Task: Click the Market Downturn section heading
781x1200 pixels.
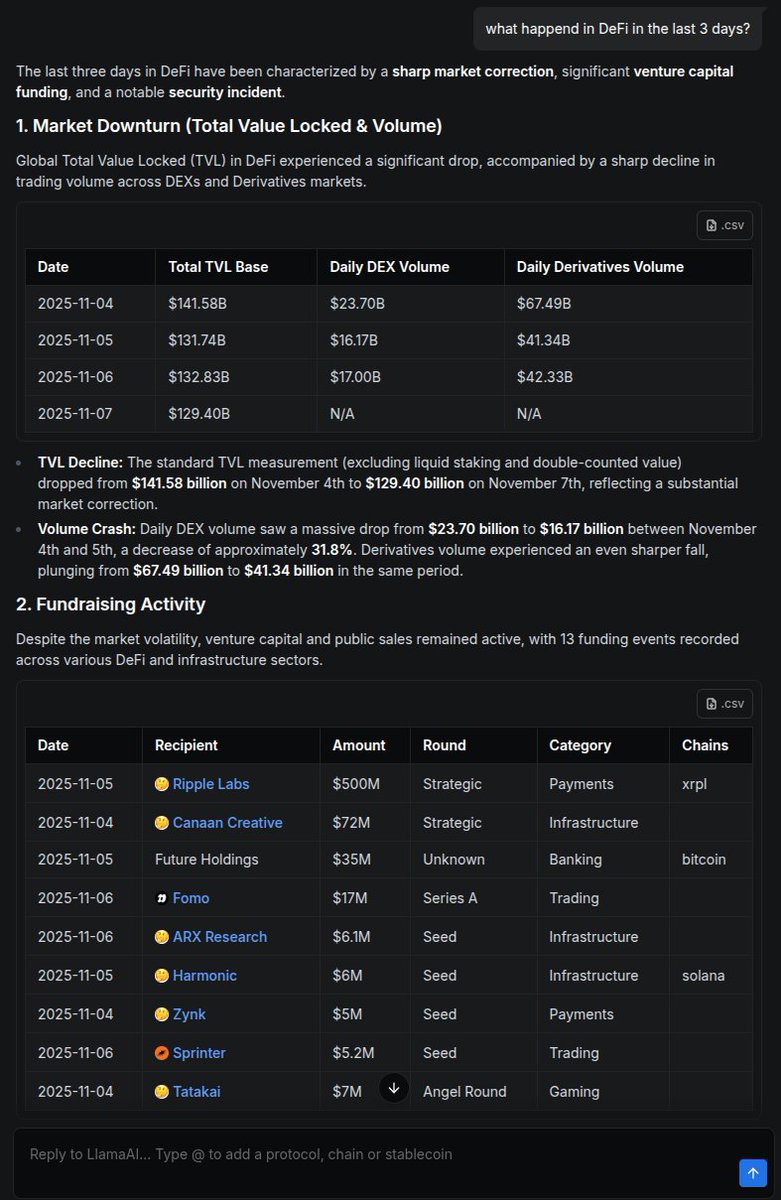Action: pos(229,126)
